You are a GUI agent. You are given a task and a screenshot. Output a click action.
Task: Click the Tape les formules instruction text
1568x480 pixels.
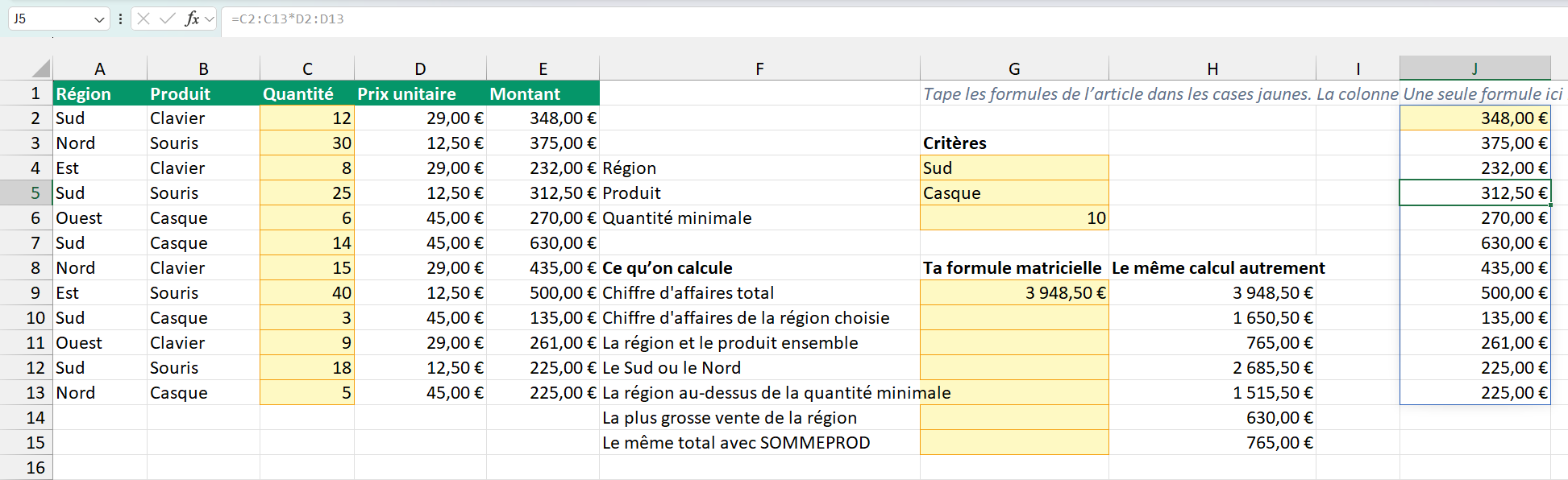(1160, 93)
